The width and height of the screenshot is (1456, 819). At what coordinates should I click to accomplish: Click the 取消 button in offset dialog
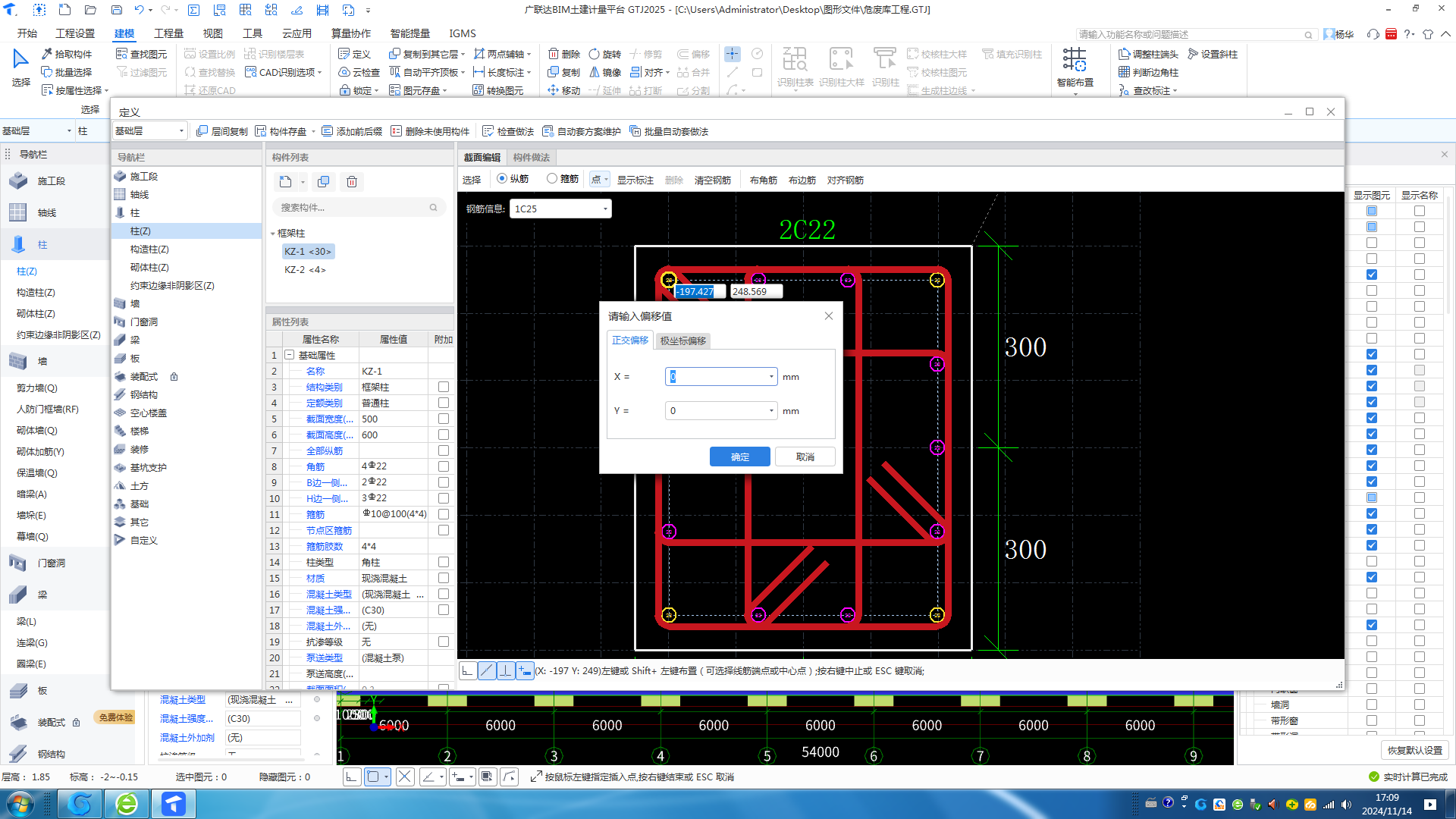point(805,457)
